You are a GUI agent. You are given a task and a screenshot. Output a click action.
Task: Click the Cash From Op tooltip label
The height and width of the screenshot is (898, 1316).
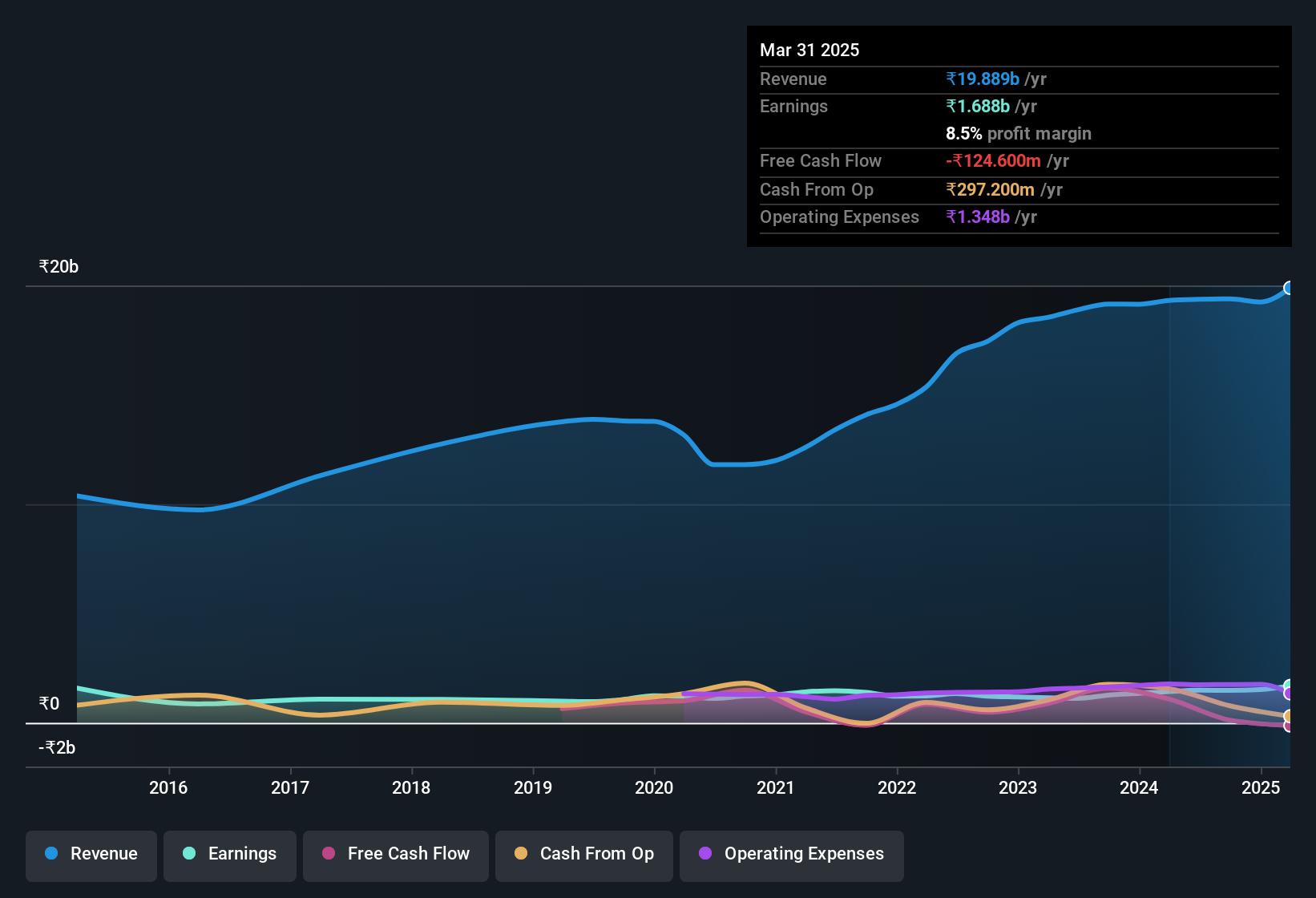[817, 189]
